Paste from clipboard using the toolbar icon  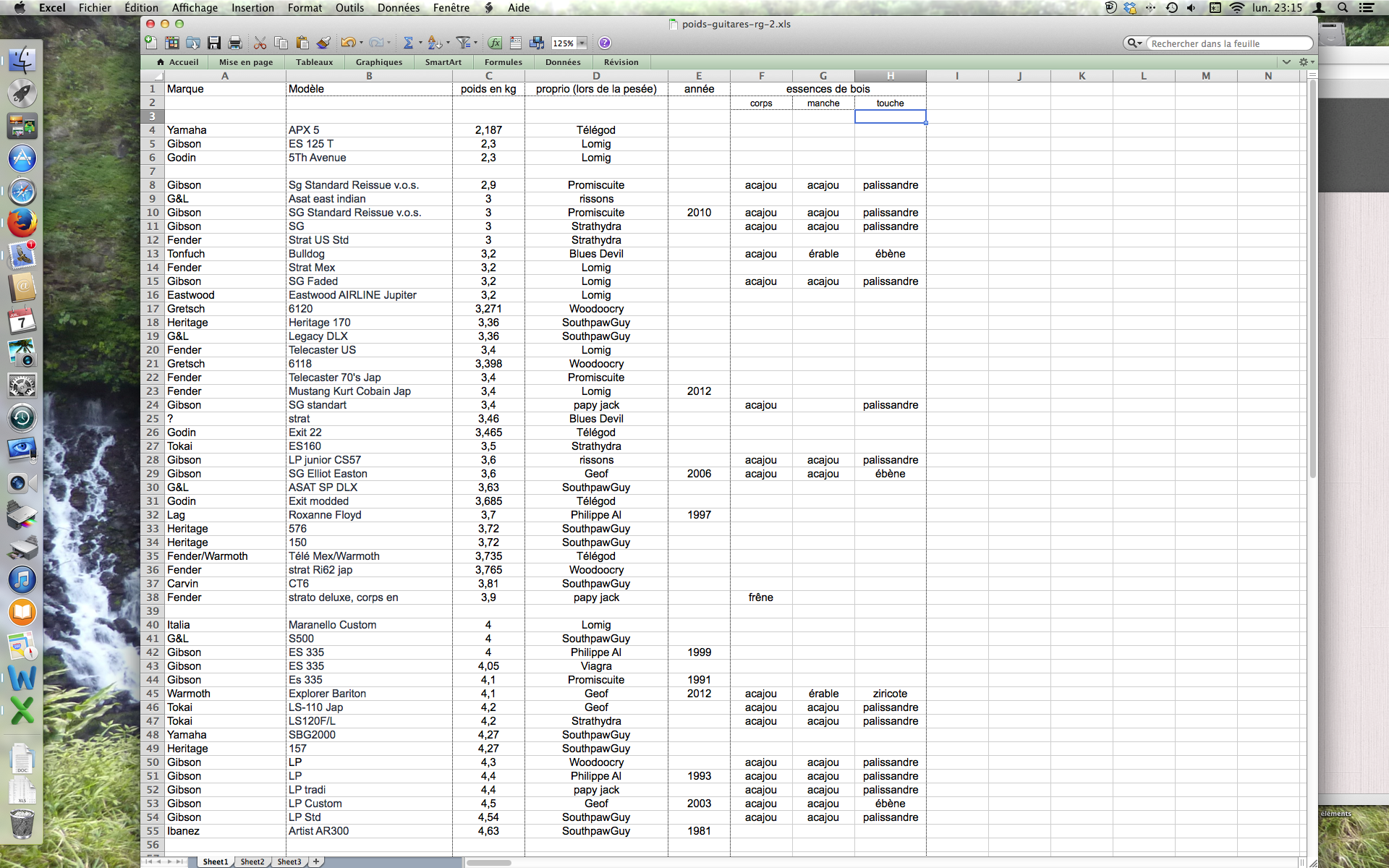pos(302,43)
